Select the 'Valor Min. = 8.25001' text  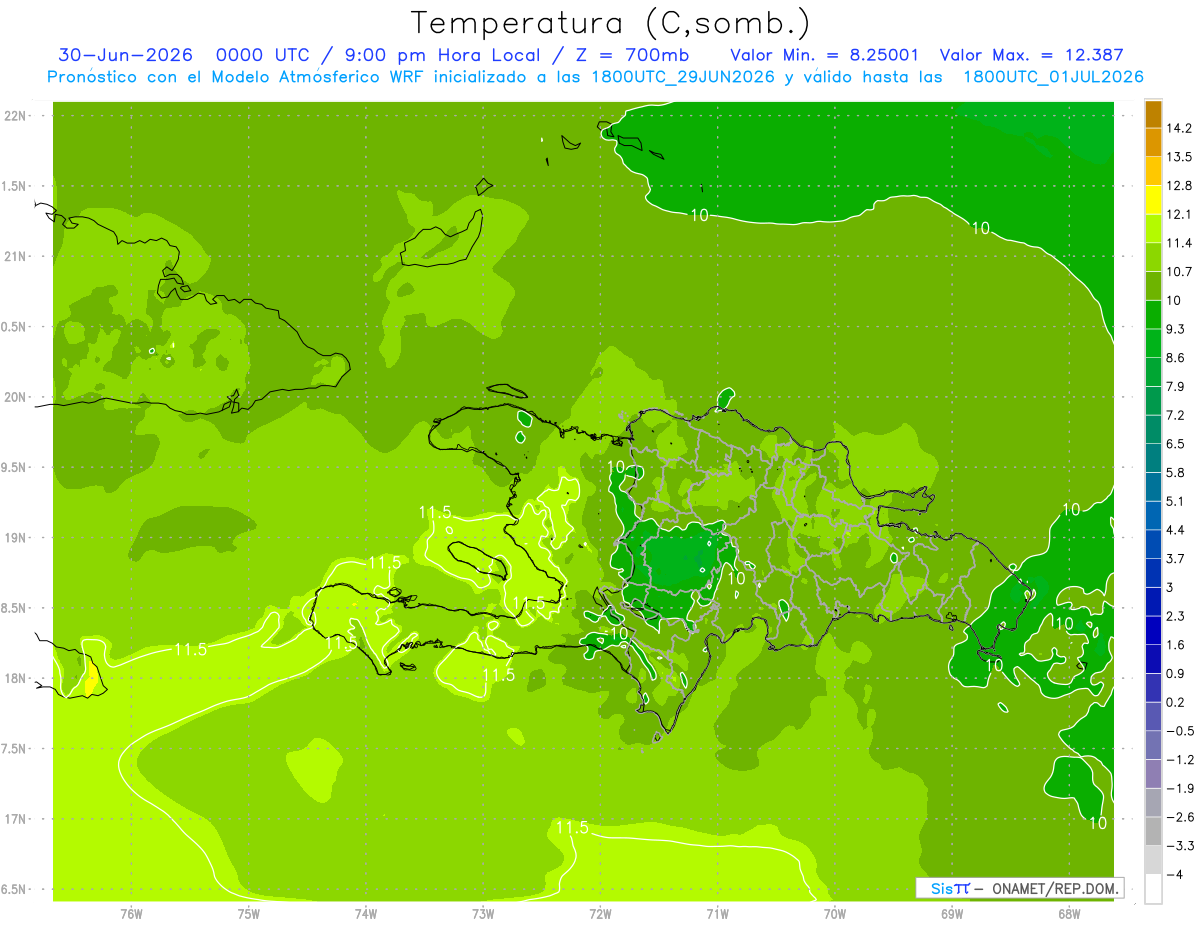pyautogui.click(x=825, y=55)
